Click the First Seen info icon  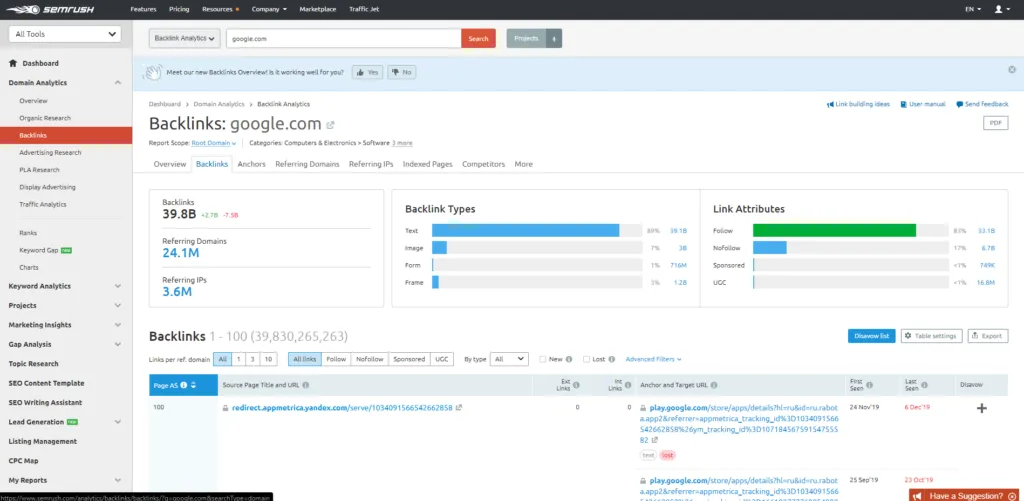[869, 385]
